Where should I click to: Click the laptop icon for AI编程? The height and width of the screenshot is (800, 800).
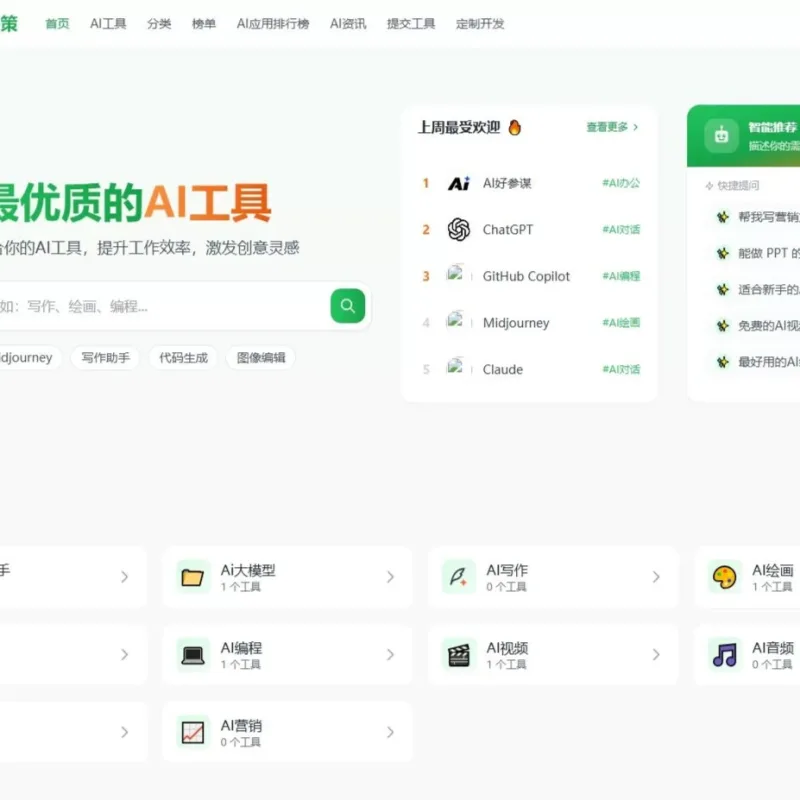tap(193, 655)
